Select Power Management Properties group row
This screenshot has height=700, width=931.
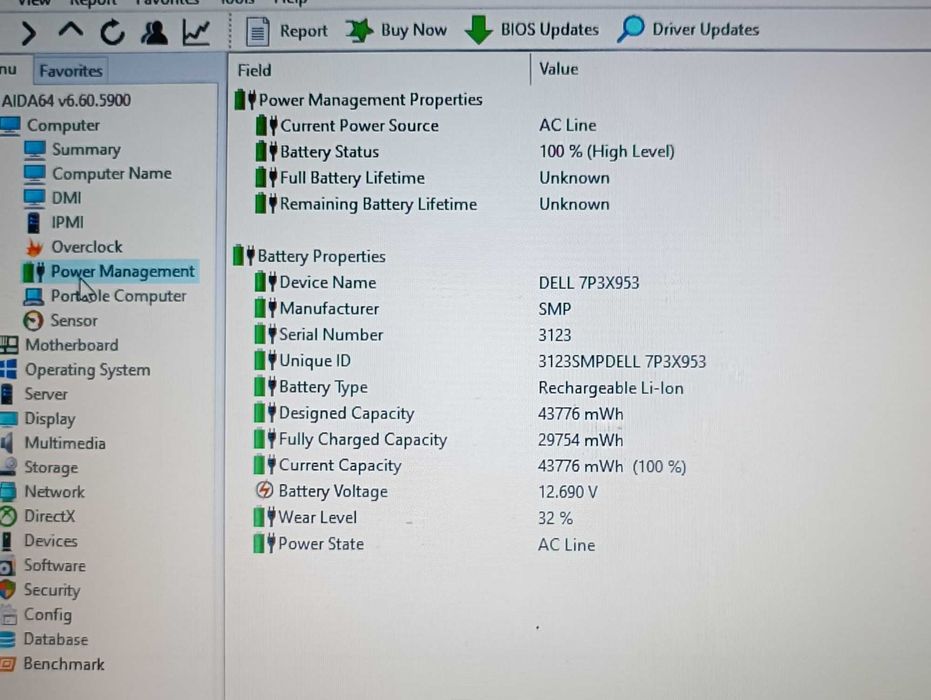click(x=359, y=100)
